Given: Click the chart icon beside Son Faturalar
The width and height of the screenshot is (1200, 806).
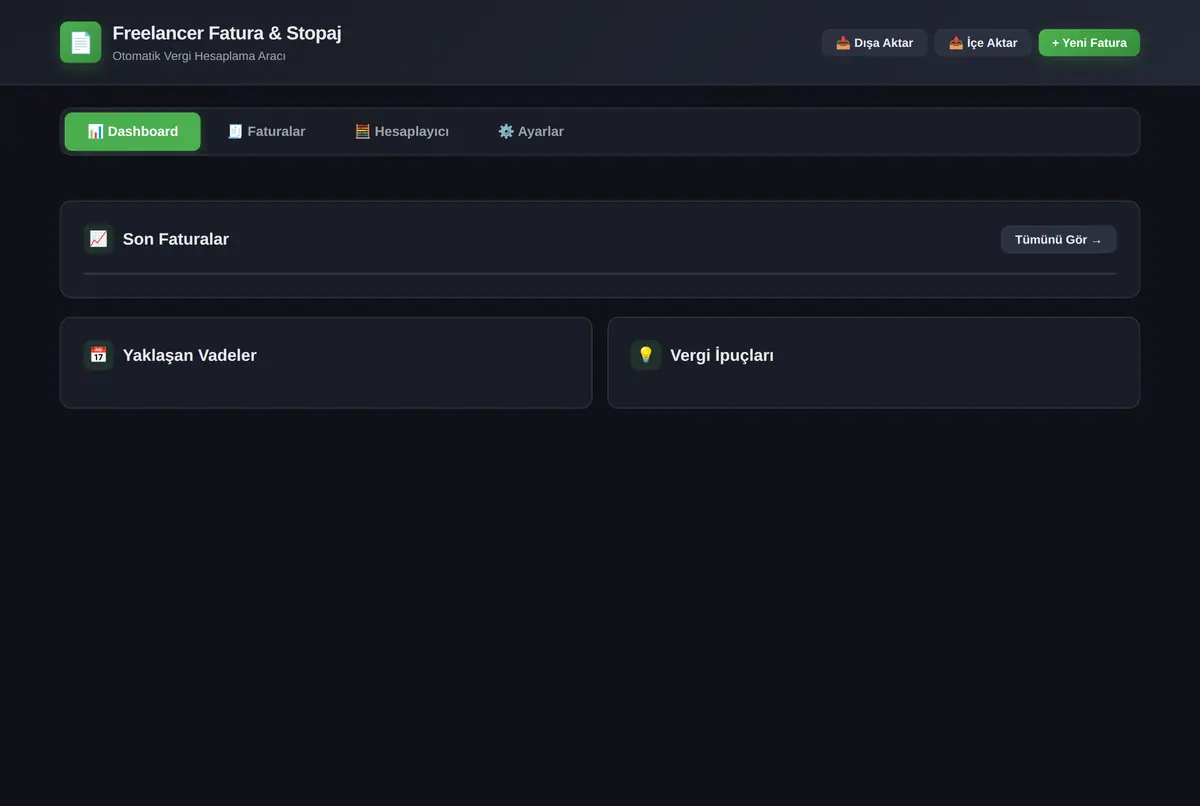Looking at the screenshot, I should click(98, 239).
